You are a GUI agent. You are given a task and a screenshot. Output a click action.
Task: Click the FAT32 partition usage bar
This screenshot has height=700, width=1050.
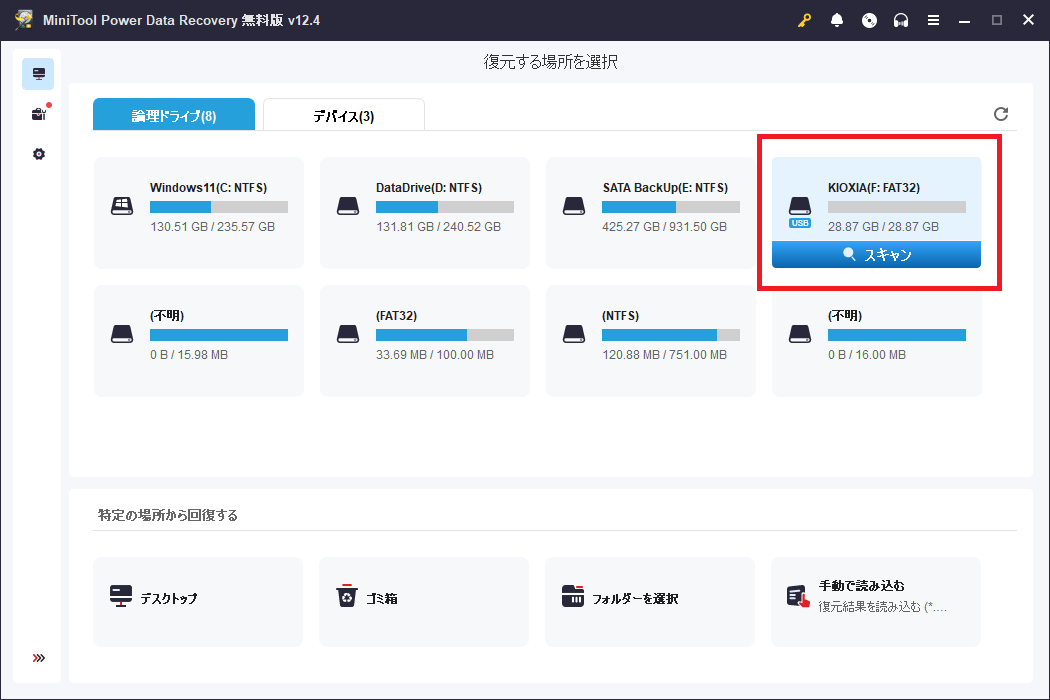445,335
